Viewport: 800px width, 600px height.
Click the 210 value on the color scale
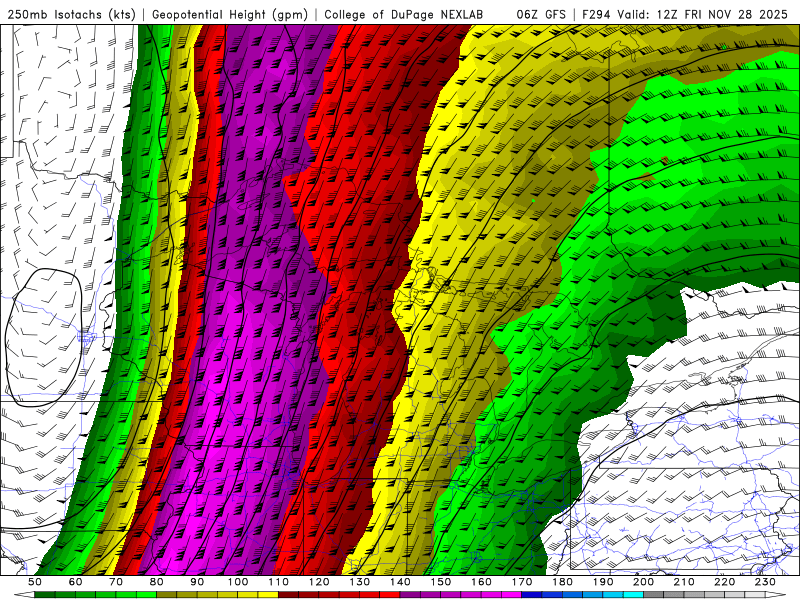pos(684,582)
